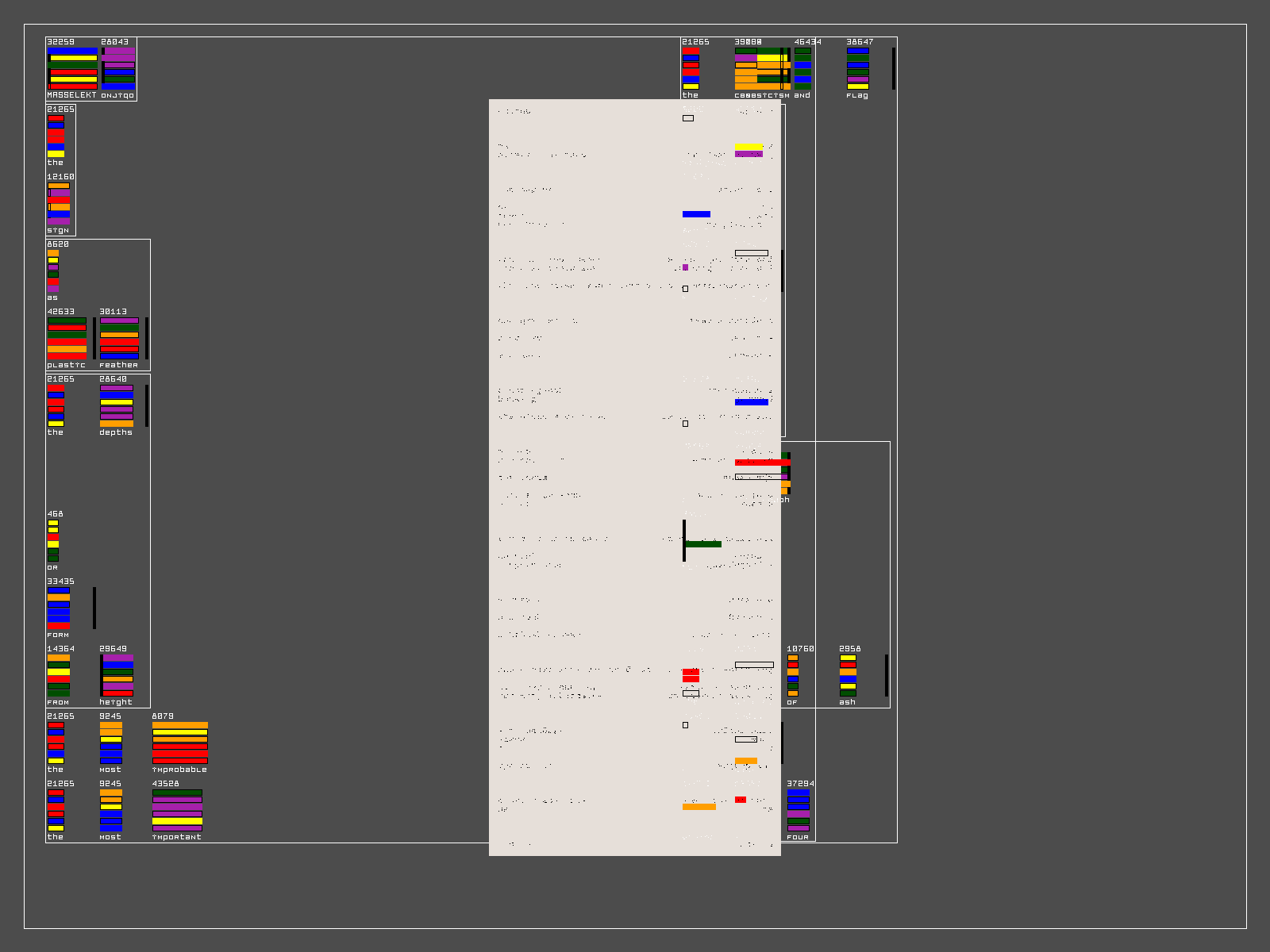Click the 'improbable' bar stack

[180, 743]
